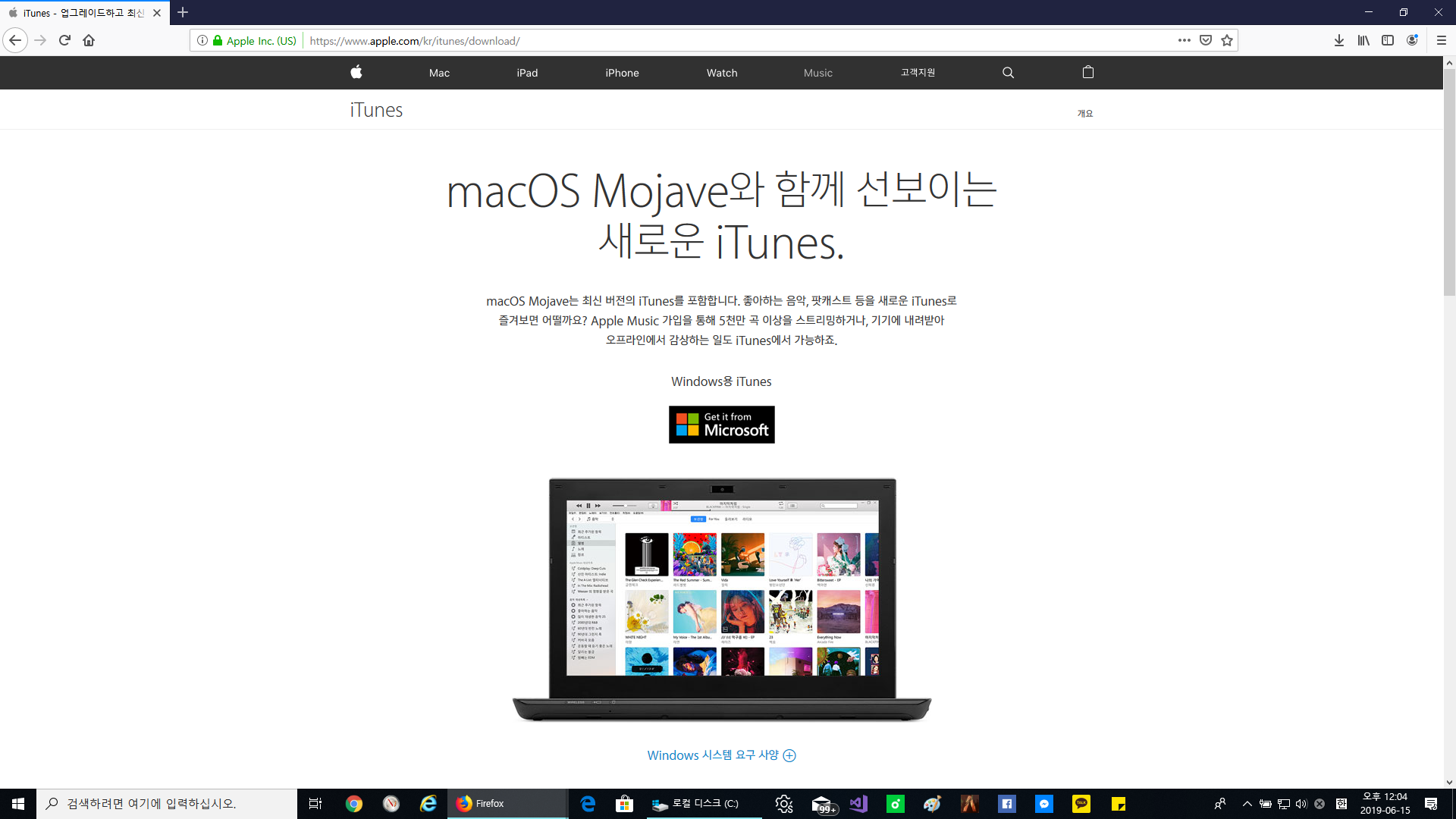Screen dimensions: 1456x819
Task: Click the browser forward arrow
Action: 41,40
